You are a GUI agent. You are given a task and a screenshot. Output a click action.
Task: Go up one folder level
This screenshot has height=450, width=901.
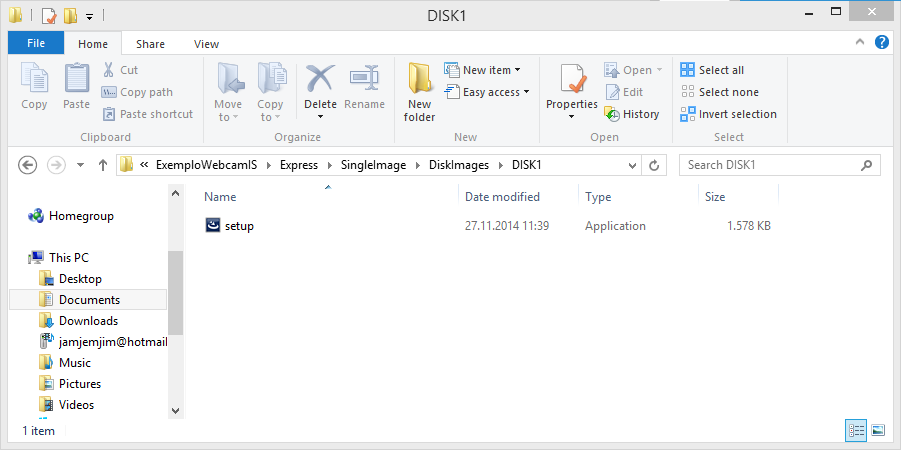pos(103,166)
